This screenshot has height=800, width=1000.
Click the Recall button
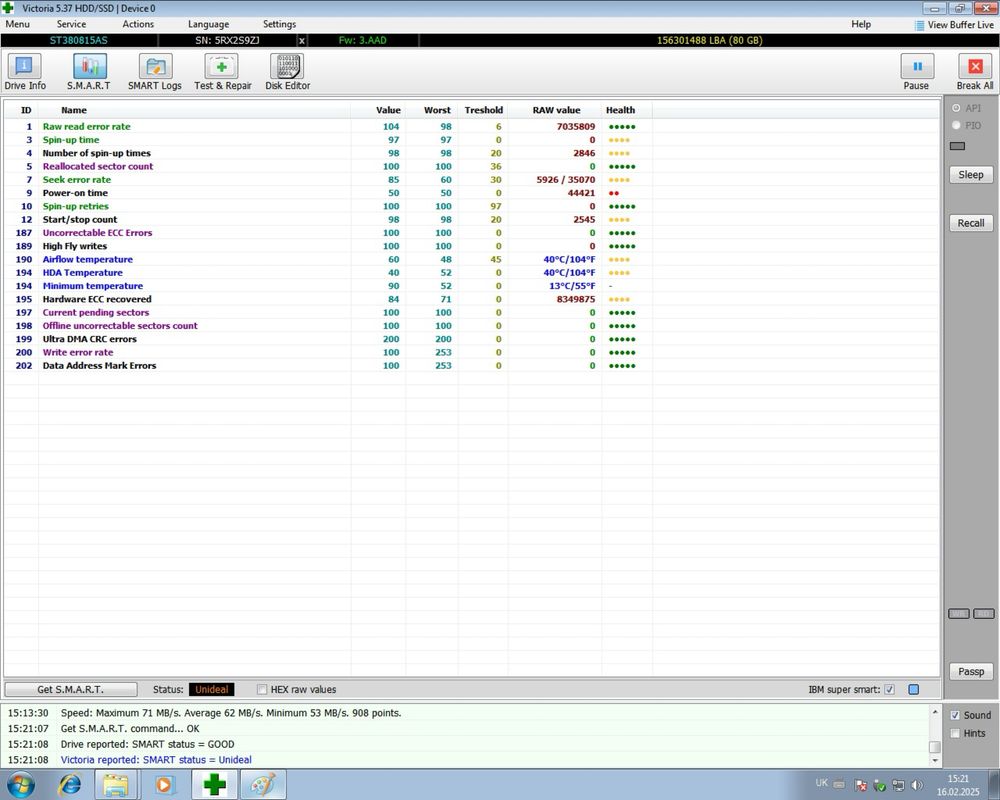tap(971, 223)
